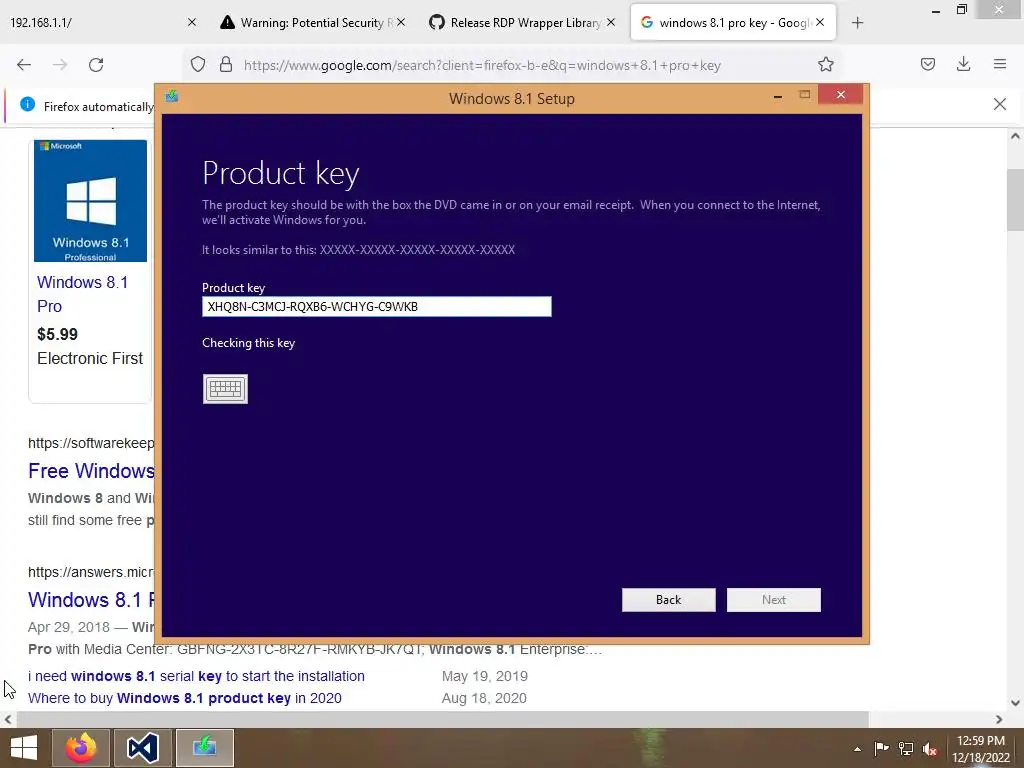Open the Windows 8.1 Pro shopping link

click(82, 294)
